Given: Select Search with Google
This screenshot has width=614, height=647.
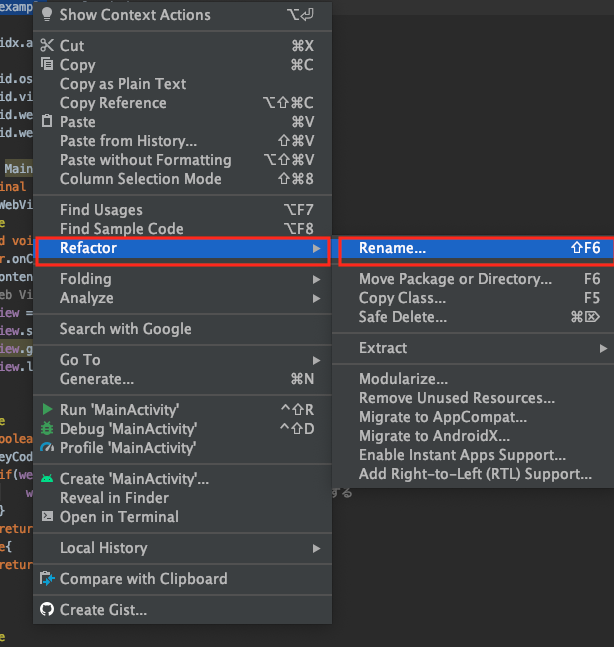Looking at the screenshot, I should (182, 329).
